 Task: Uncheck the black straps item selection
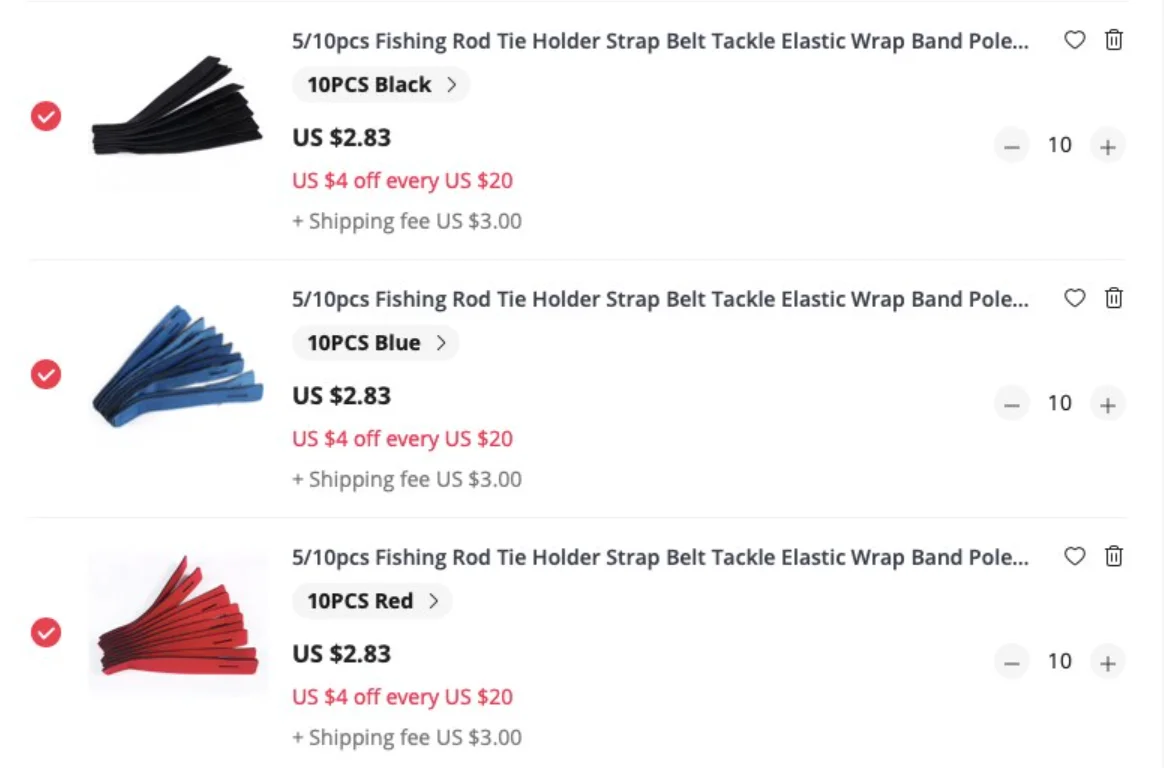click(46, 116)
